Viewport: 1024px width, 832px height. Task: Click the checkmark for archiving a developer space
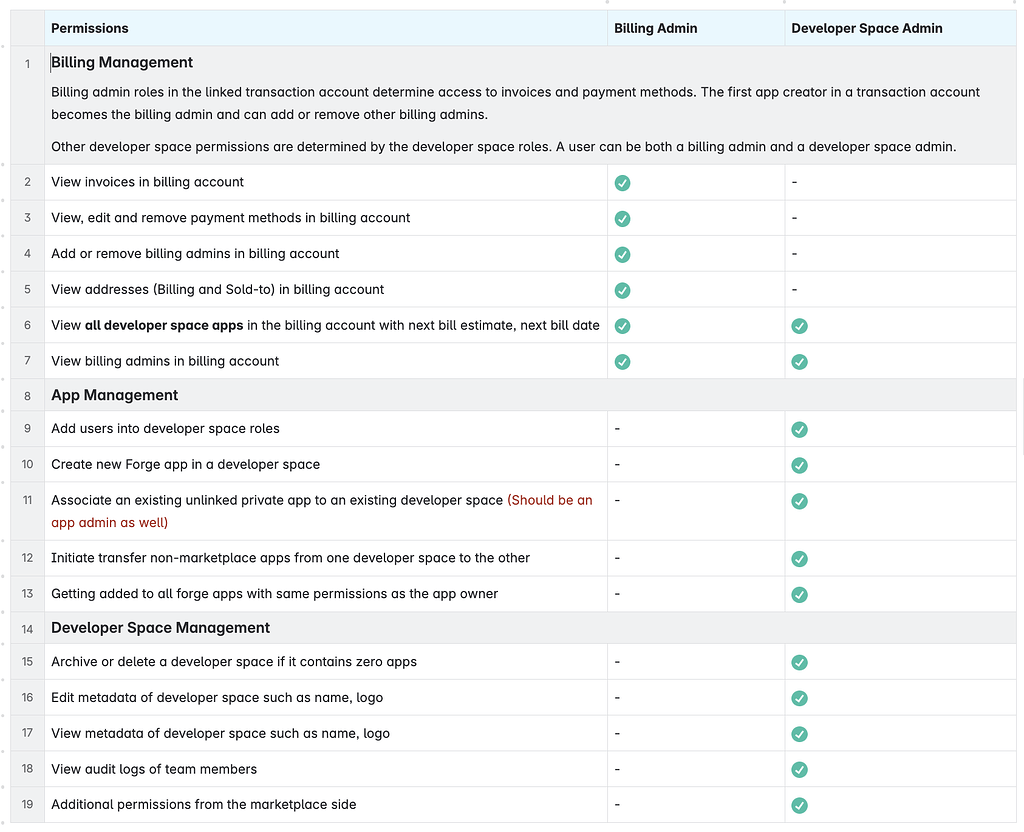tap(799, 662)
